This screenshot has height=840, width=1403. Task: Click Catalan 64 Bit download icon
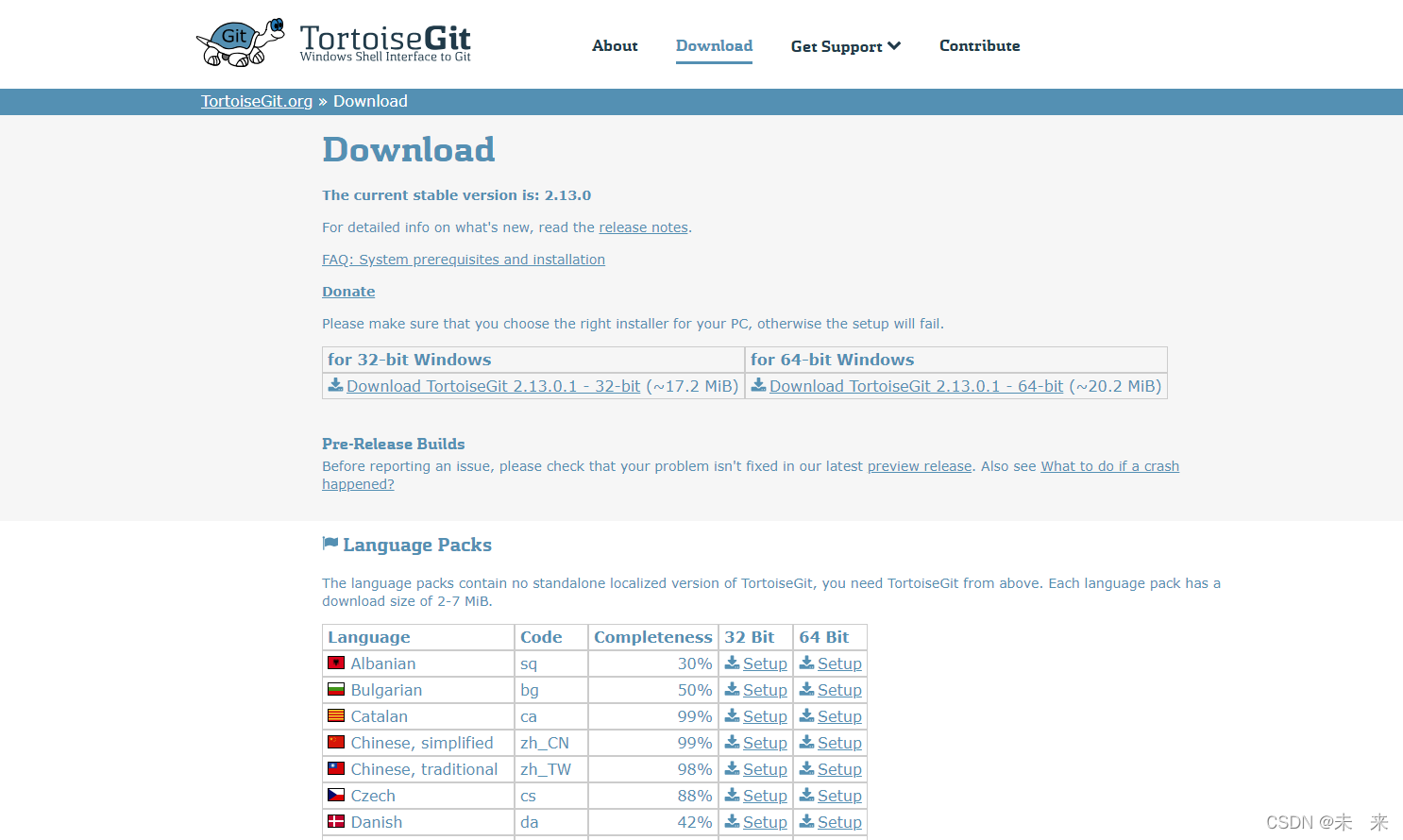(806, 715)
